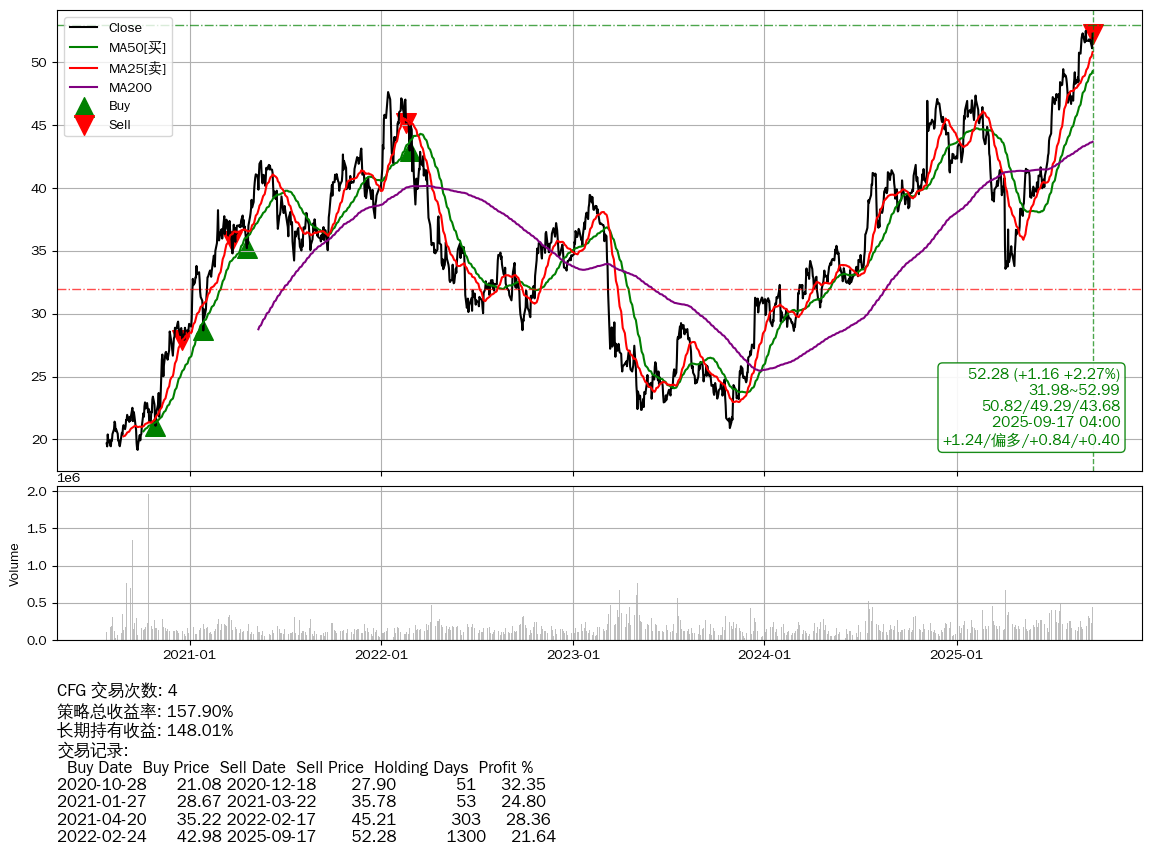
Task: Click the Buy marker near price 43 in early 2022
Action: (x=409, y=151)
